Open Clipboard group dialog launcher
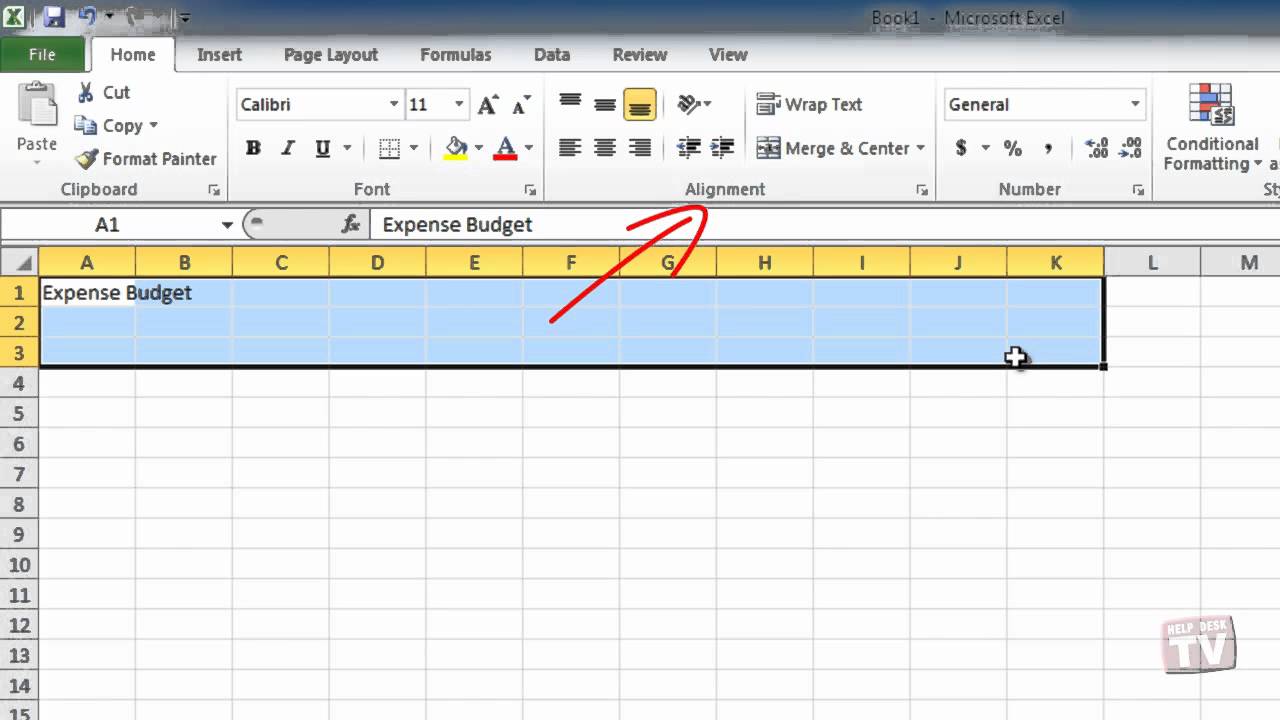Viewport: 1280px width, 720px height. click(x=213, y=189)
